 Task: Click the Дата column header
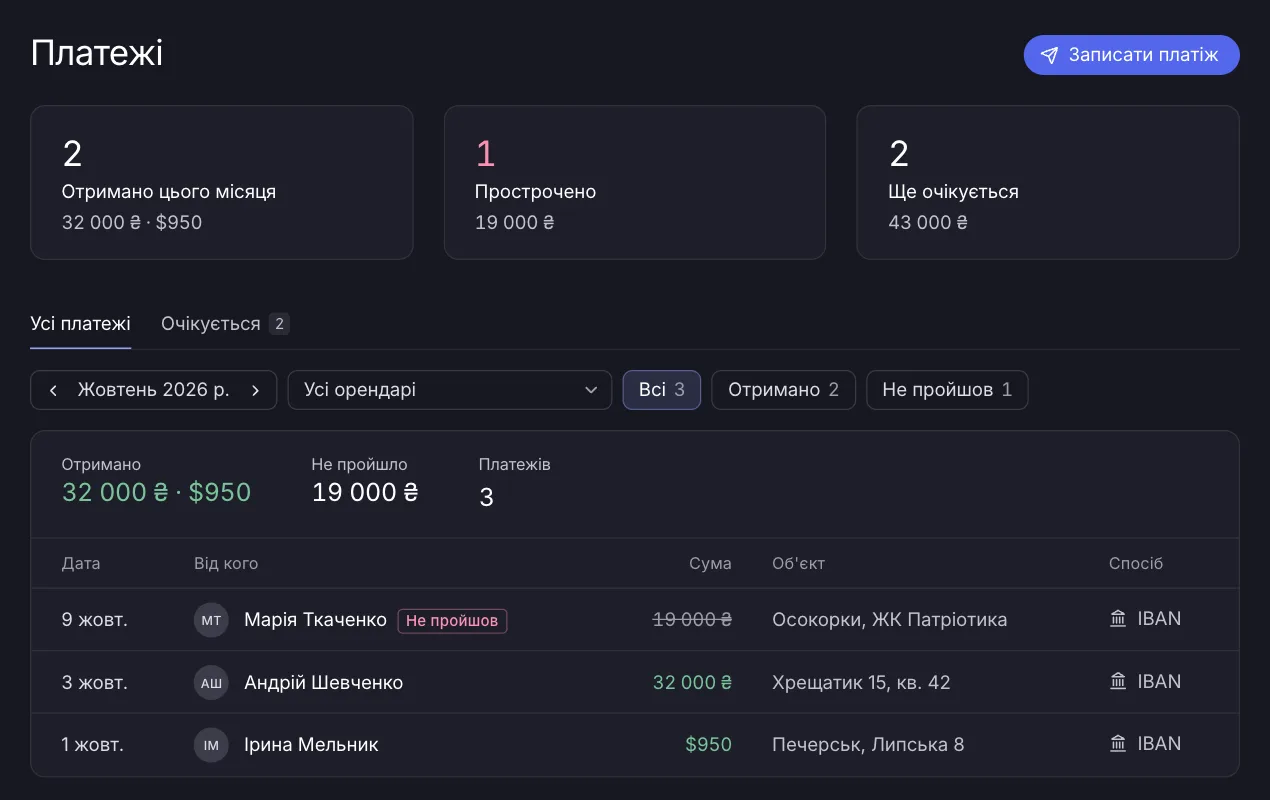point(81,564)
